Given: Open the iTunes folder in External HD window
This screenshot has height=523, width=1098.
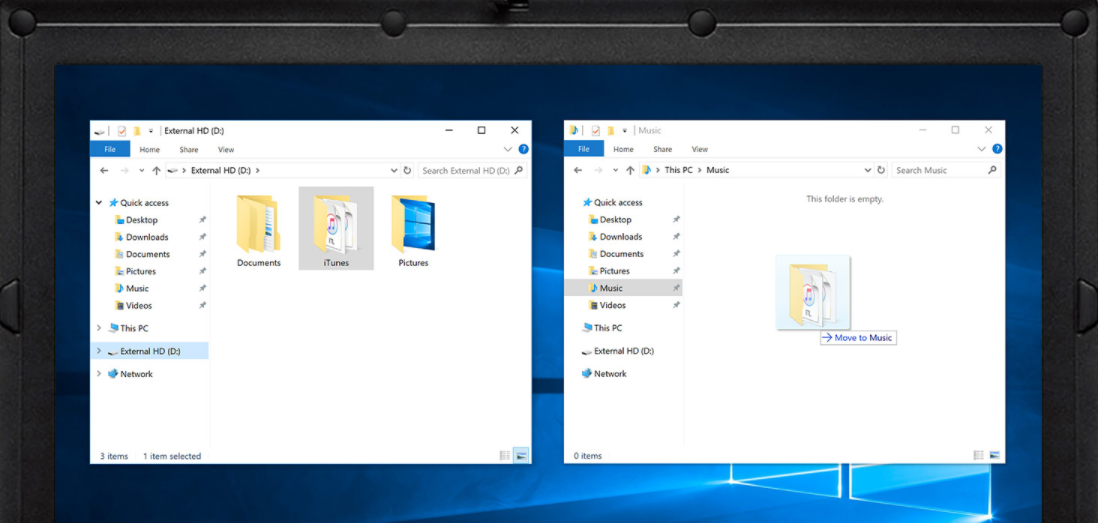Looking at the screenshot, I should [x=336, y=228].
